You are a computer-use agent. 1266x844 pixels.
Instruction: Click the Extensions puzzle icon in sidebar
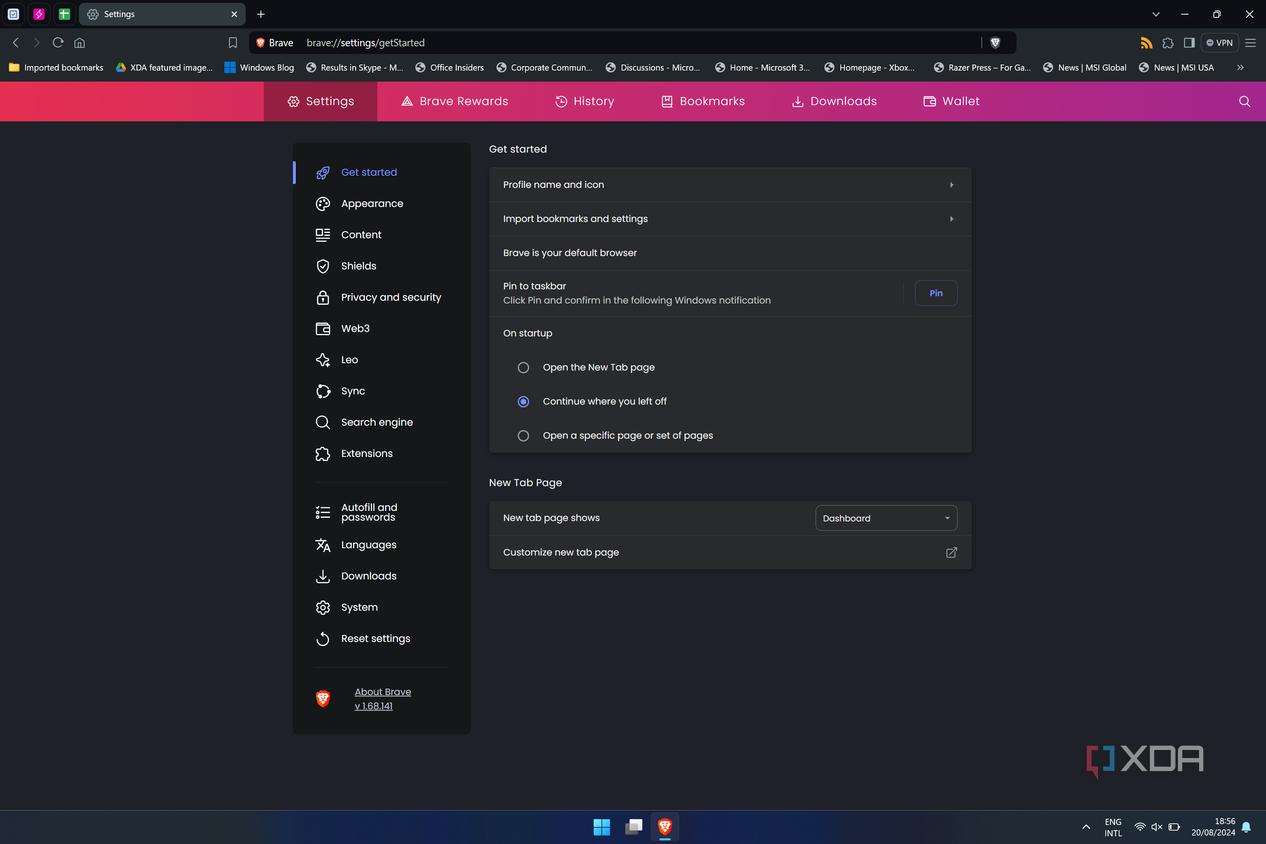coord(323,454)
